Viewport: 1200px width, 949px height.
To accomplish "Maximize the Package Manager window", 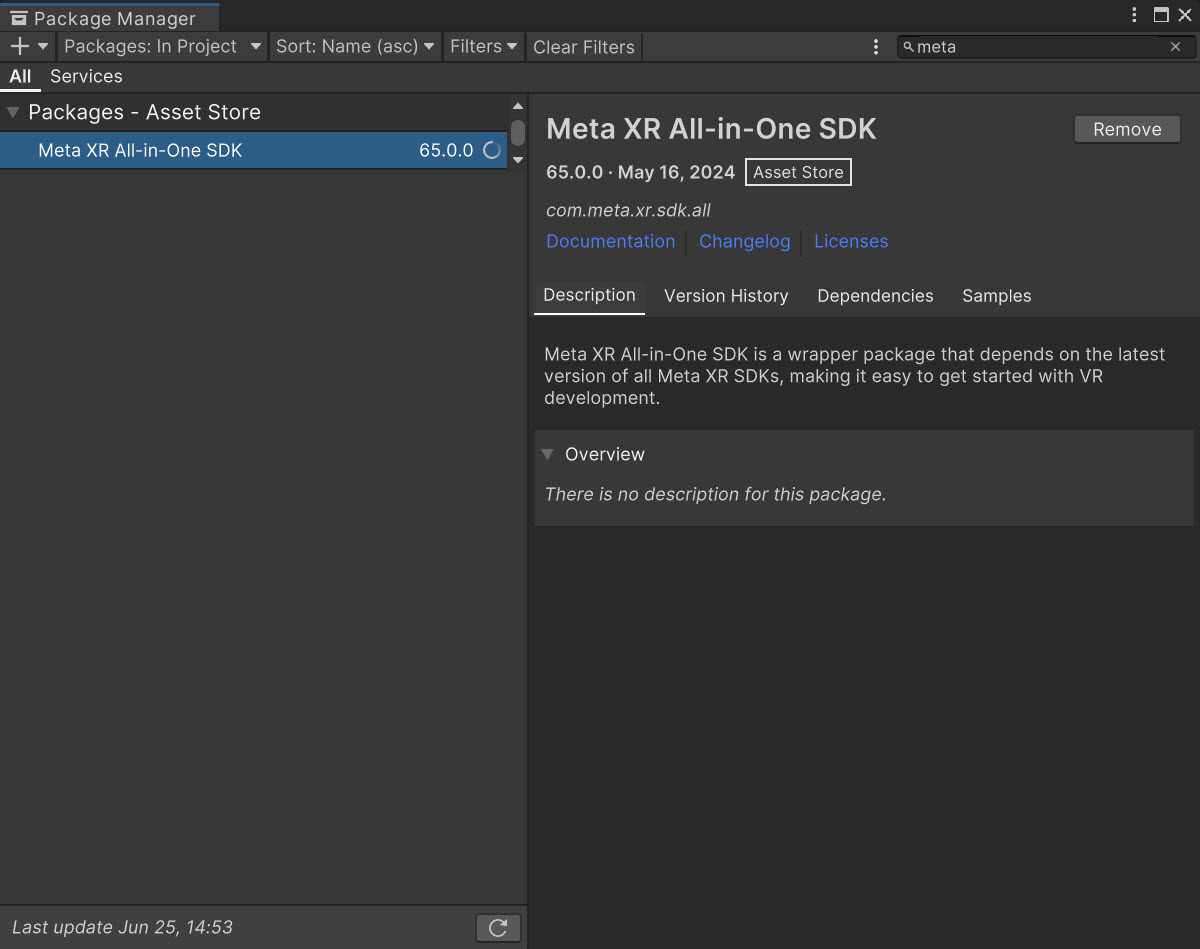I will pyautogui.click(x=1161, y=15).
